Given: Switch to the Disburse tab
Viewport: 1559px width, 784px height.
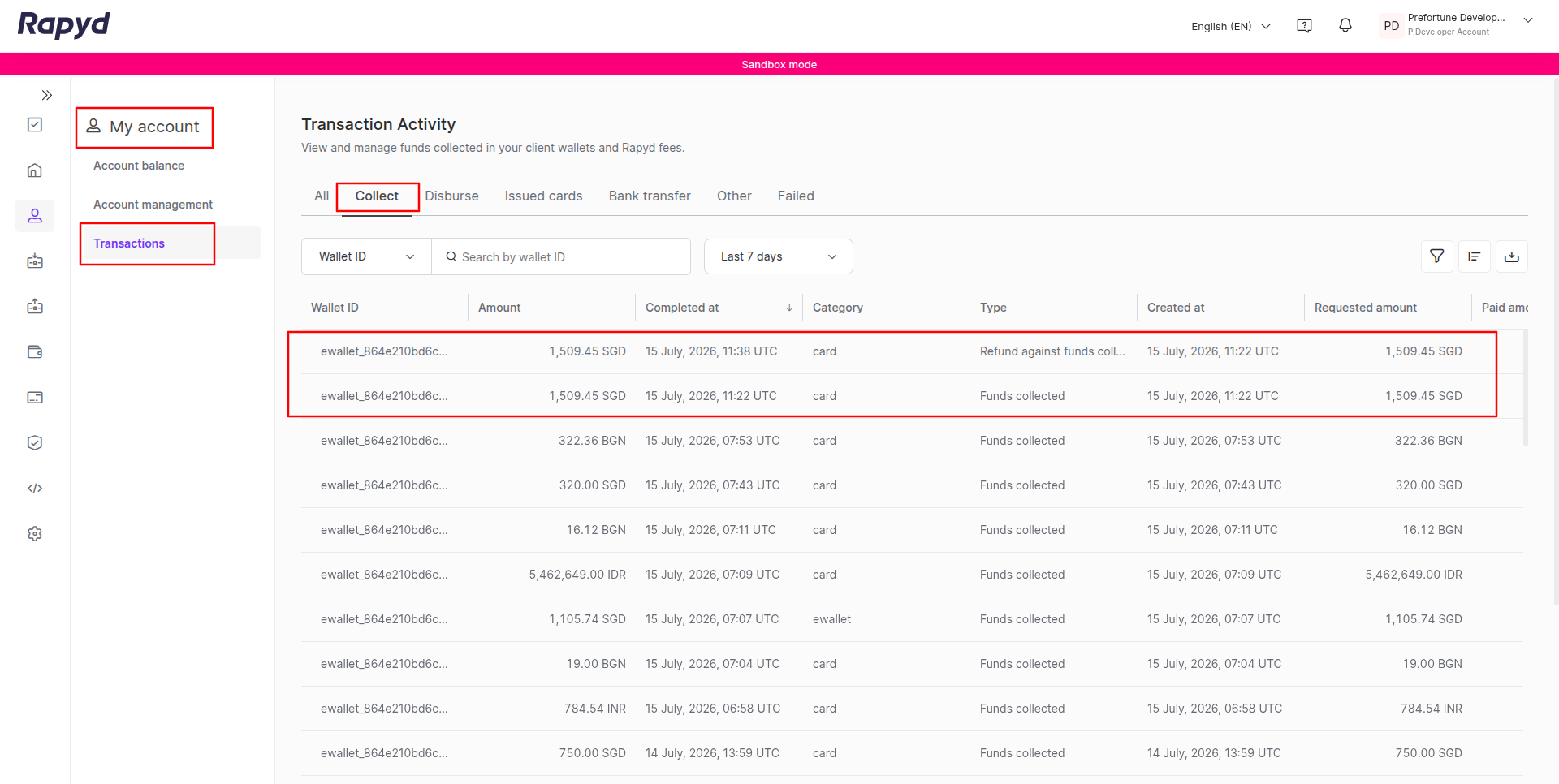Looking at the screenshot, I should [x=451, y=196].
